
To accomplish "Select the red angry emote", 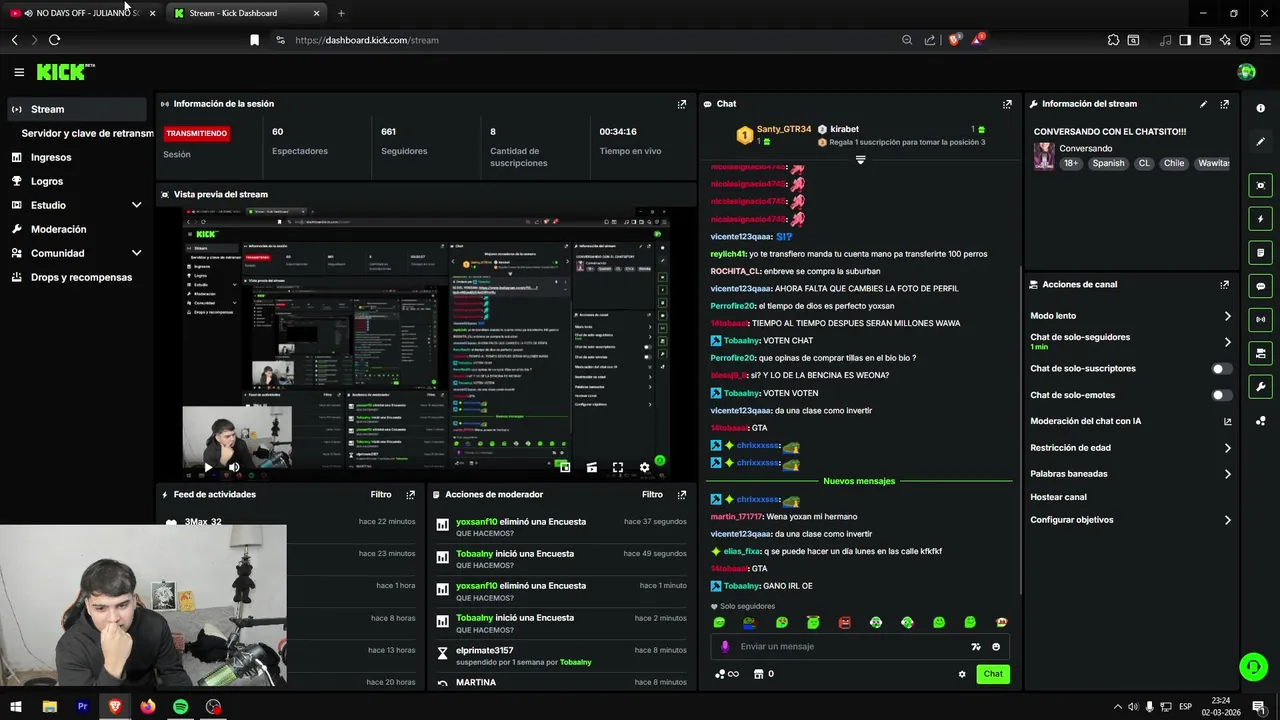I will coord(844,623).
